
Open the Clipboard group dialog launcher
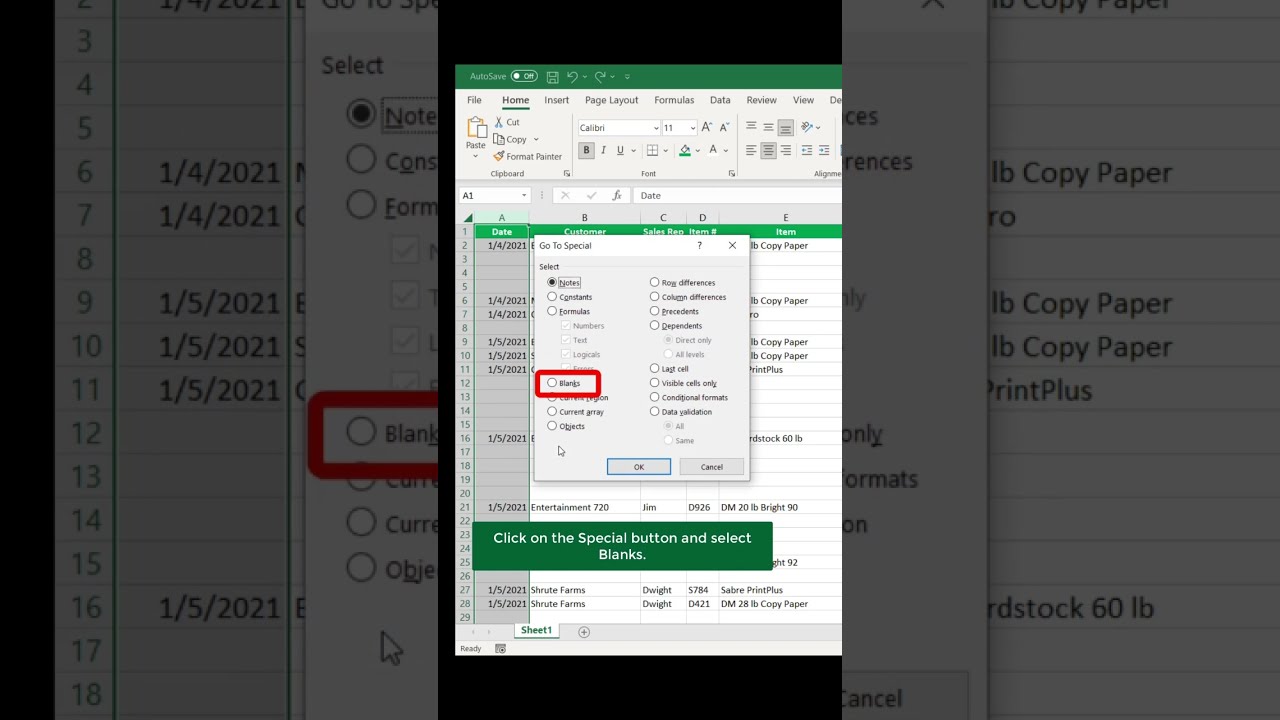click(567, 174)
